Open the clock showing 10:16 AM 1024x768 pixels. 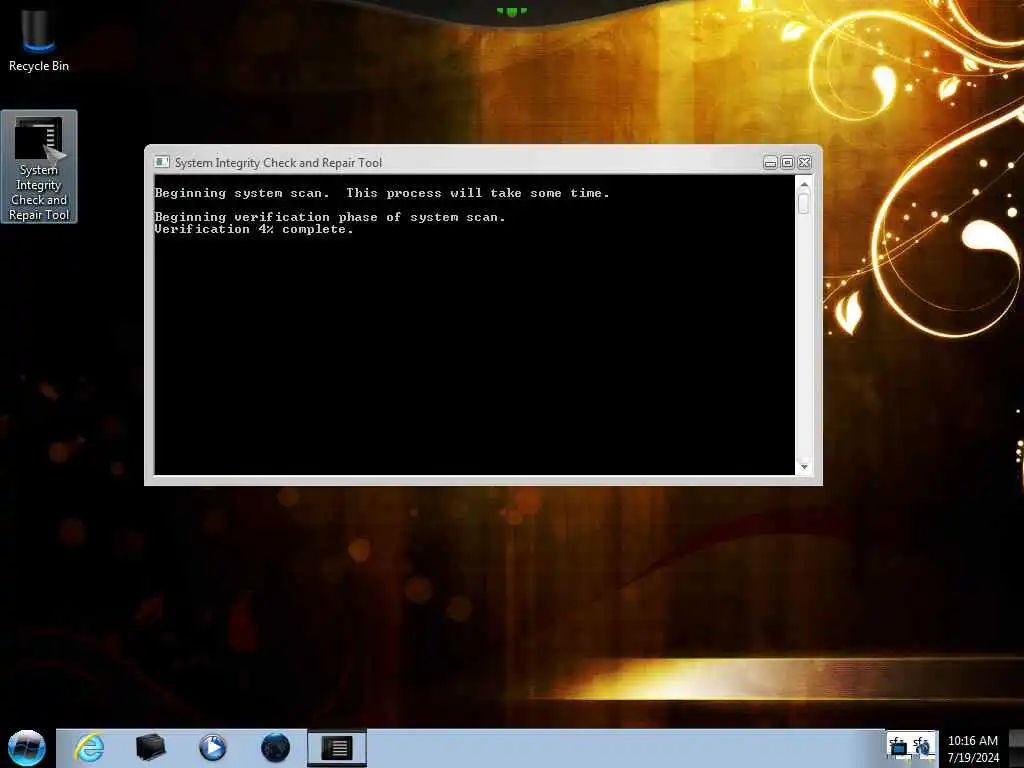pos(972,748)
